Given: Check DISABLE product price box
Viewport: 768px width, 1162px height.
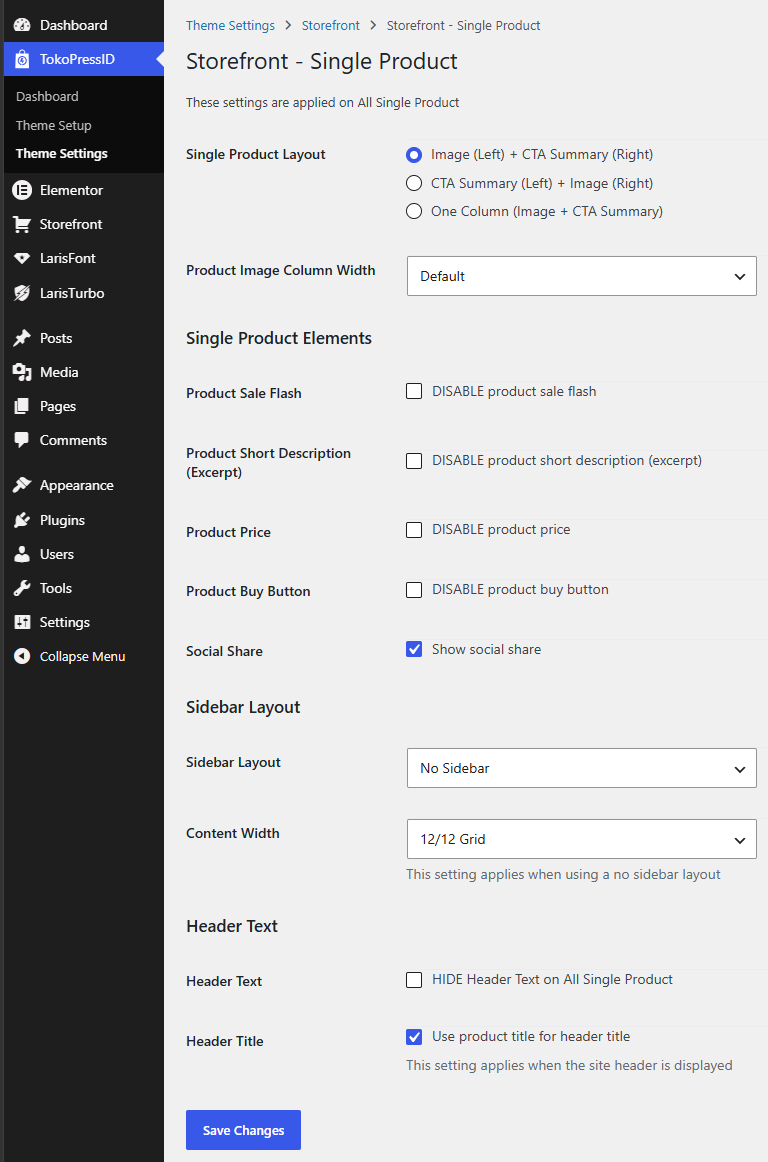Looking at the screenshot, I should point(414,530).
